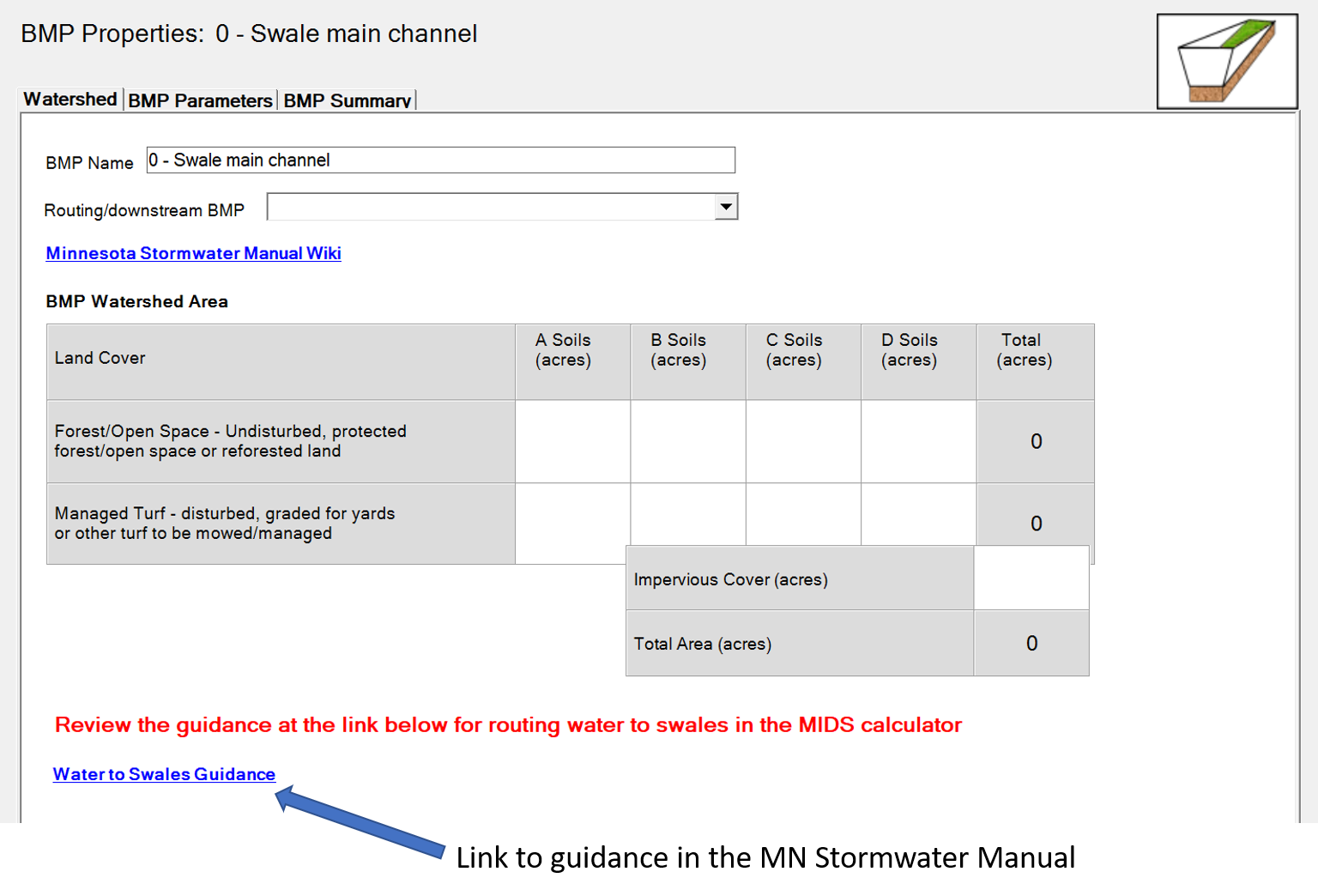
Task: Click the Total Area acres value cell
Action: pos(1031,644)
